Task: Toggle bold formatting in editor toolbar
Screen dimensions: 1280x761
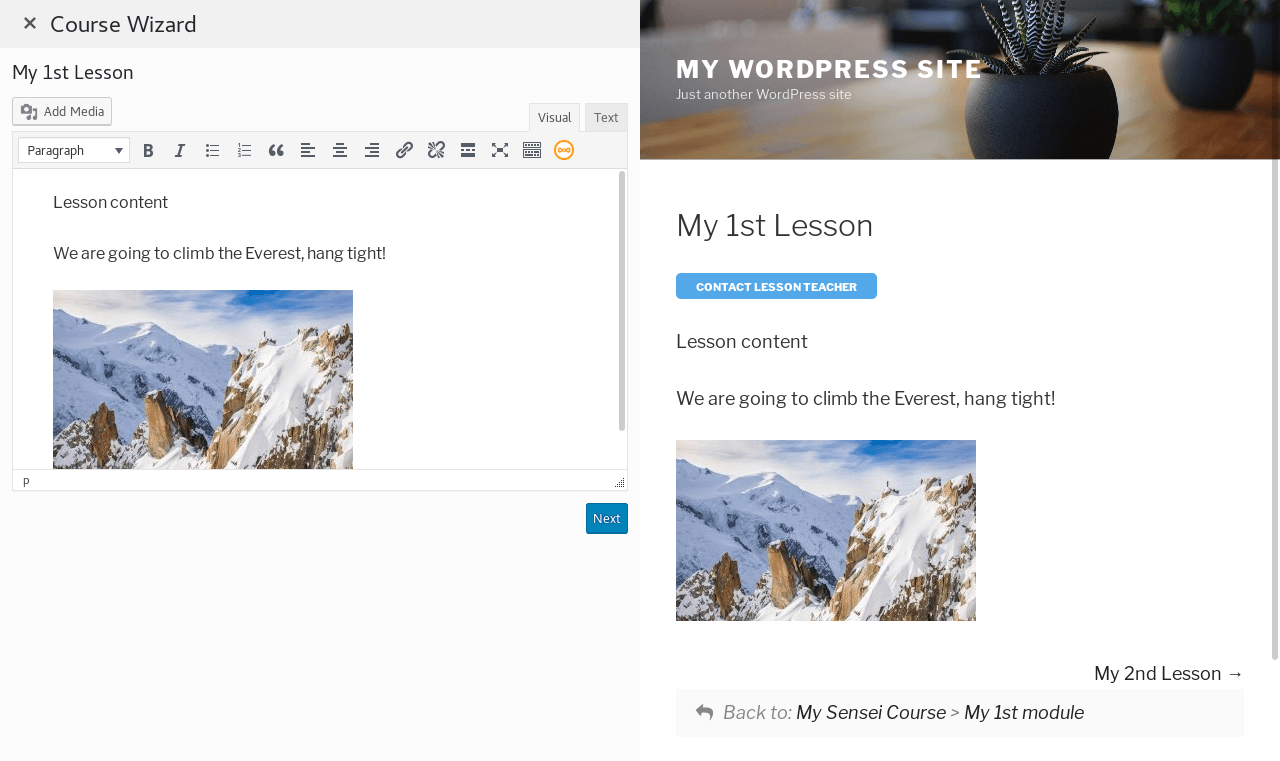Action: [x=148, y=151]
